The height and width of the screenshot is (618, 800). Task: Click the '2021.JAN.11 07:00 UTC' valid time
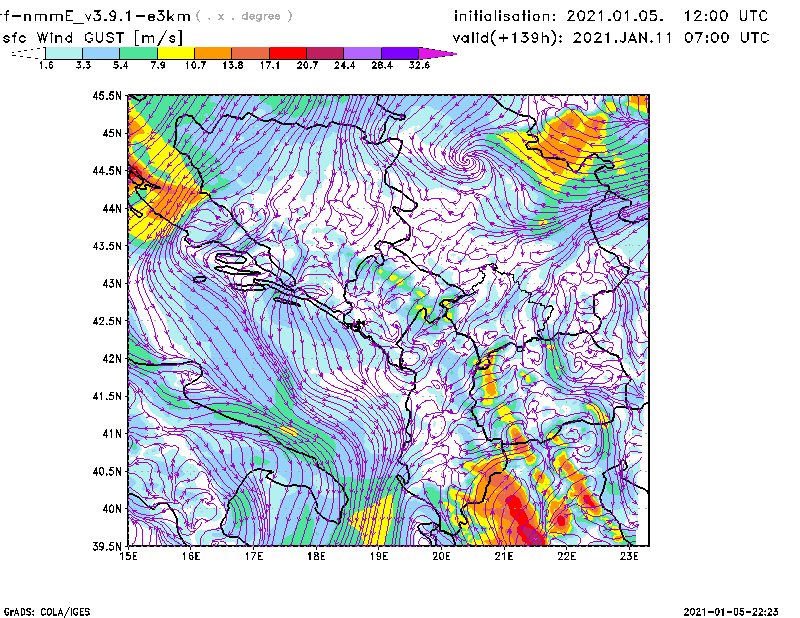670,38
